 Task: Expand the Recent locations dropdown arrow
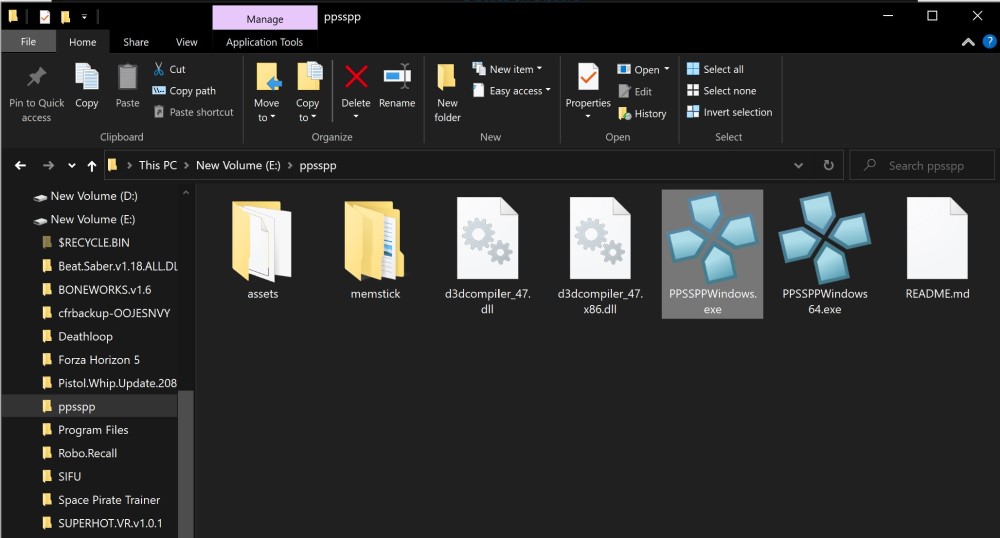[x=71, y=166]
